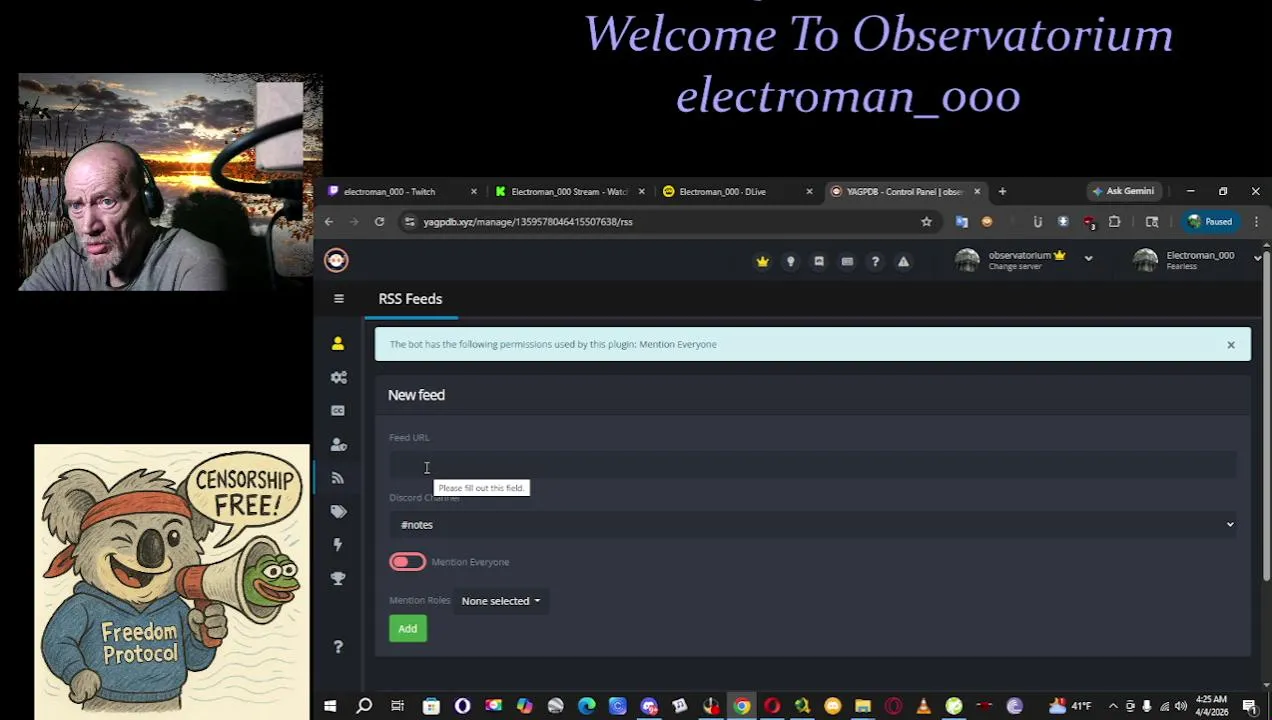The width and height of the screenshot is (1272, 720).
Task: Click the warning triangle header icon
Action: click(x=903, y=262)
